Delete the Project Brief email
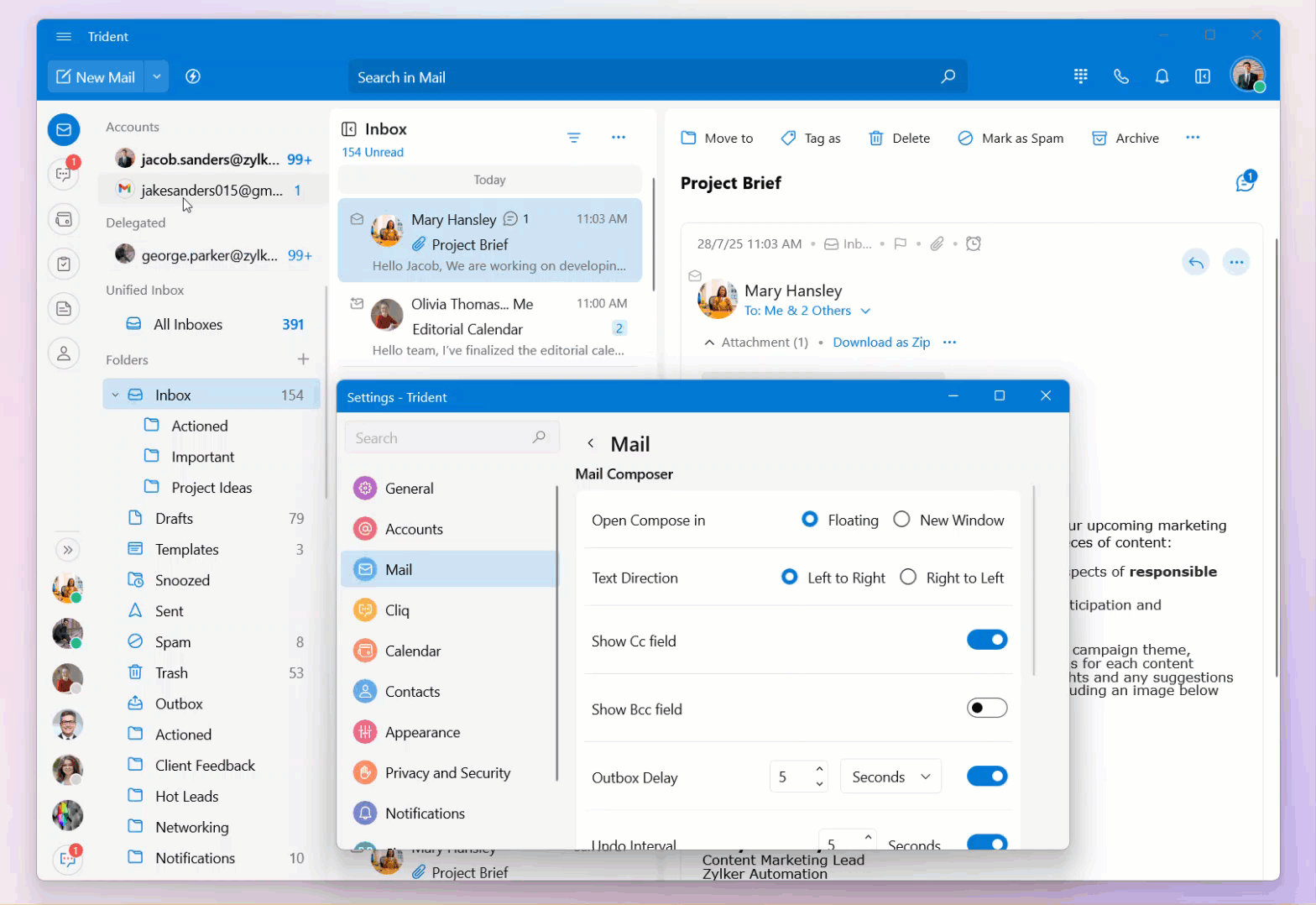The height and width of the screenshot is (905, 1316). click(899, 139)
